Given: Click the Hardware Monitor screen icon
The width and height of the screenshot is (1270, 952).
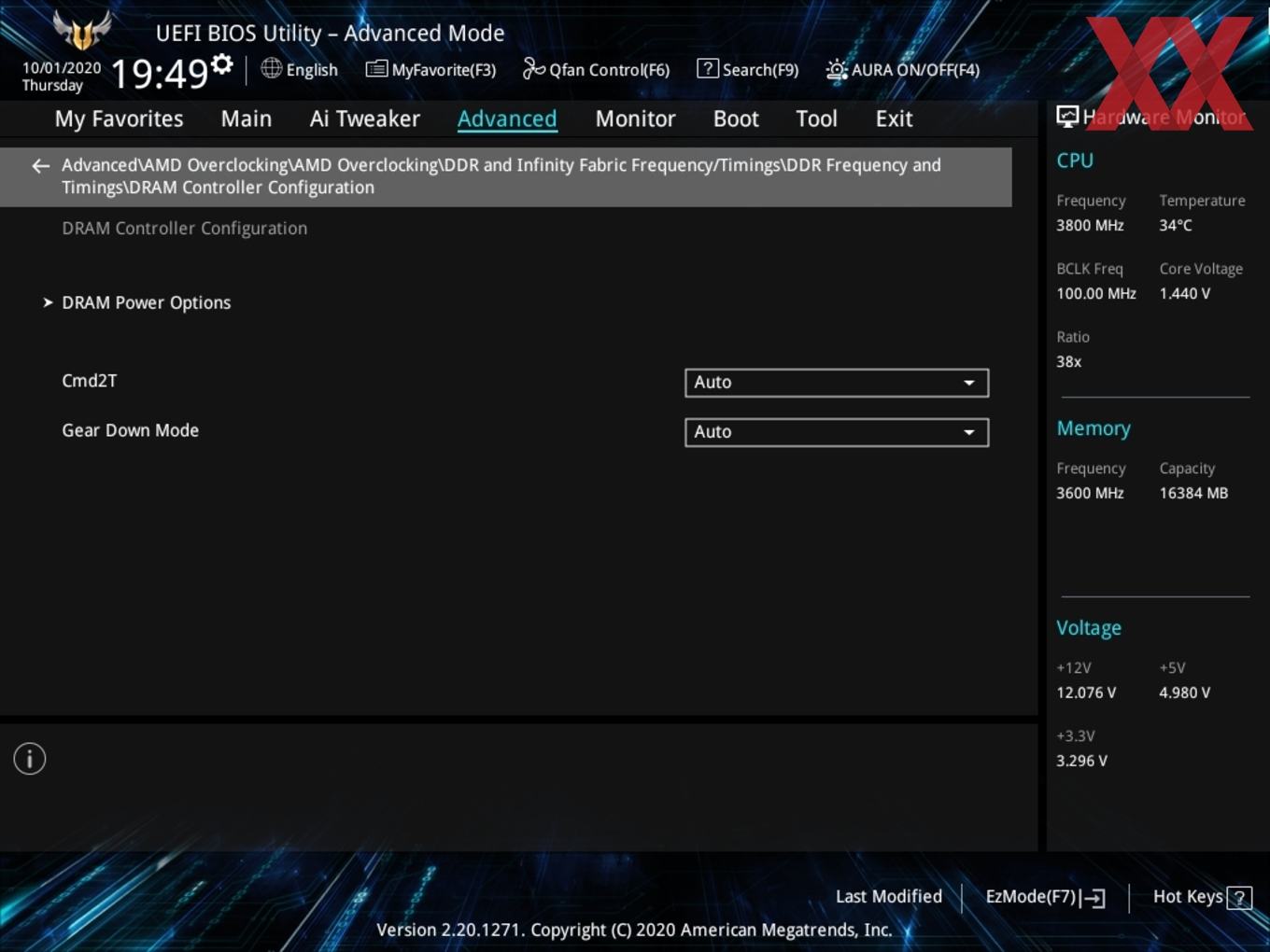Looking at the screenshot, I should pos(1067,117).
